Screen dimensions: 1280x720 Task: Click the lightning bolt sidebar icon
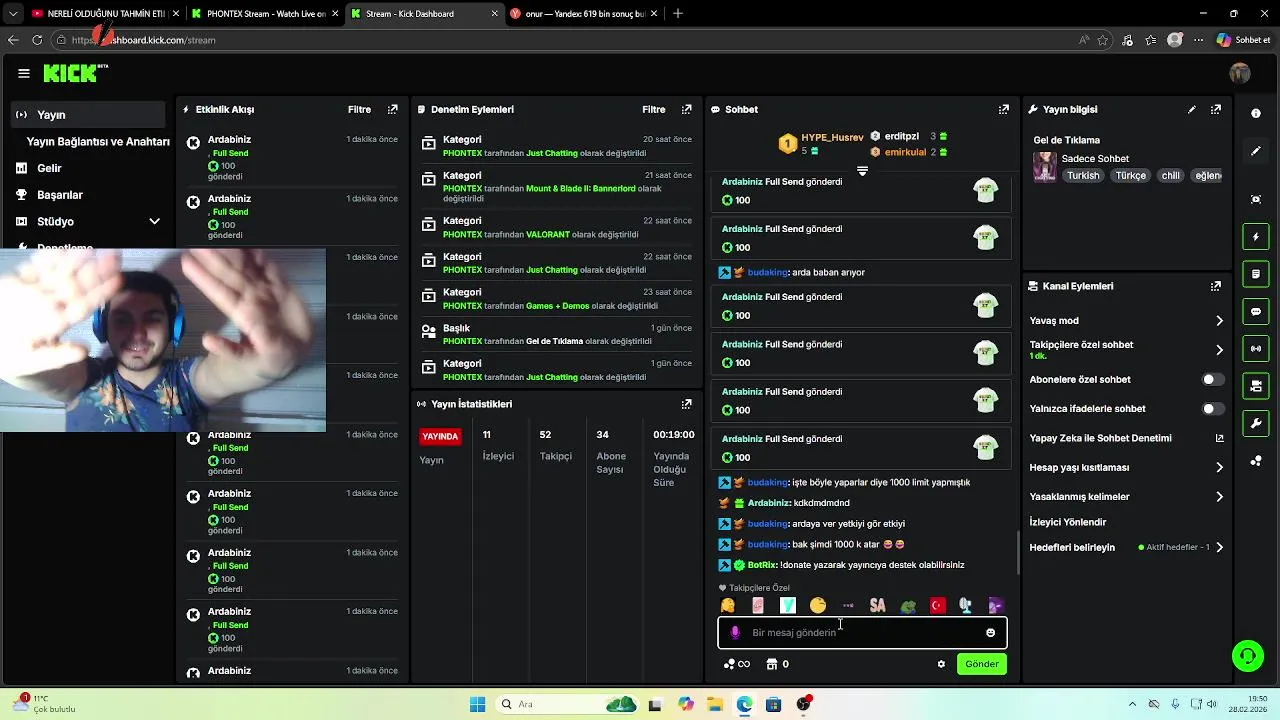pyautogui.click(x=1256, y=237)
